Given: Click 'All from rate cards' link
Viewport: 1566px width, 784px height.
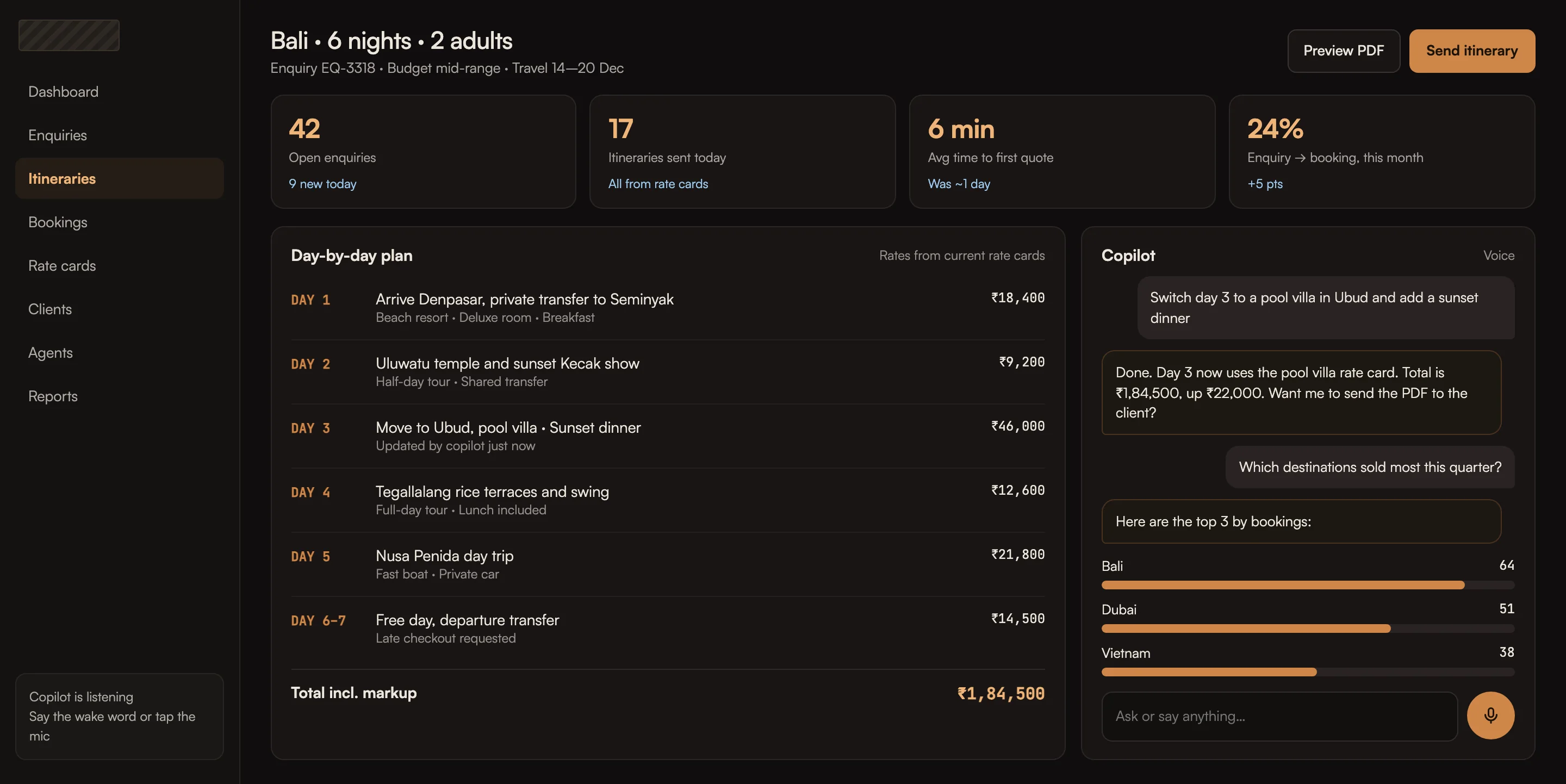Looking at the screenshot, I should click(658, 184).
